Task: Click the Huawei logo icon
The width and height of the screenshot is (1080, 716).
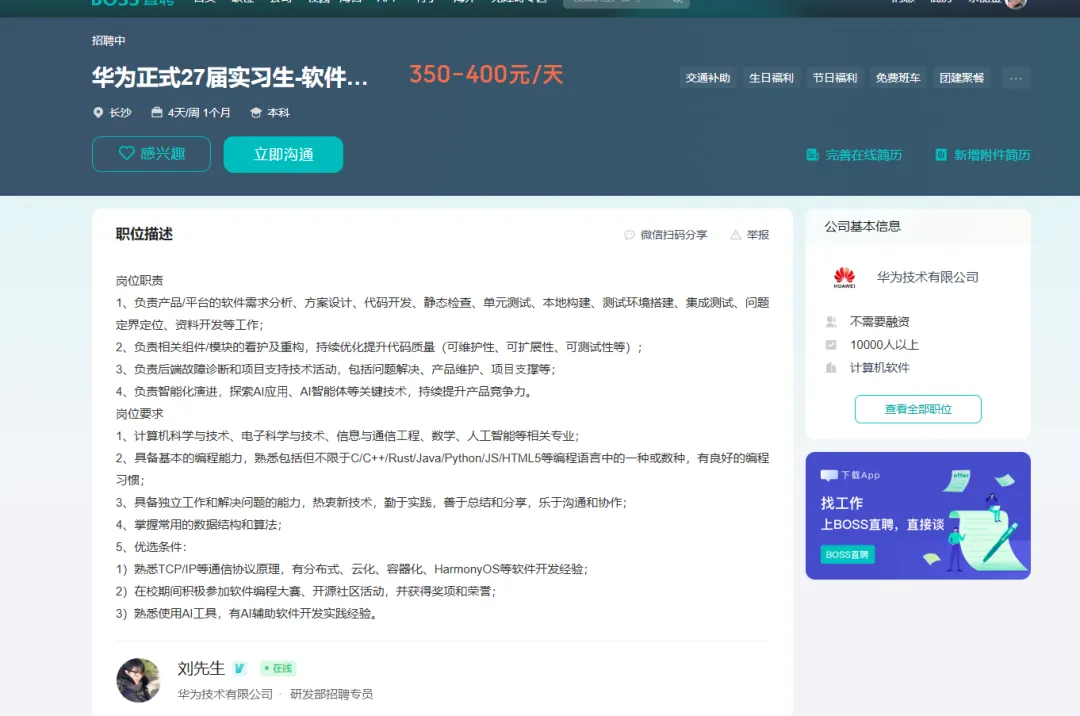Action: [844, 277]
